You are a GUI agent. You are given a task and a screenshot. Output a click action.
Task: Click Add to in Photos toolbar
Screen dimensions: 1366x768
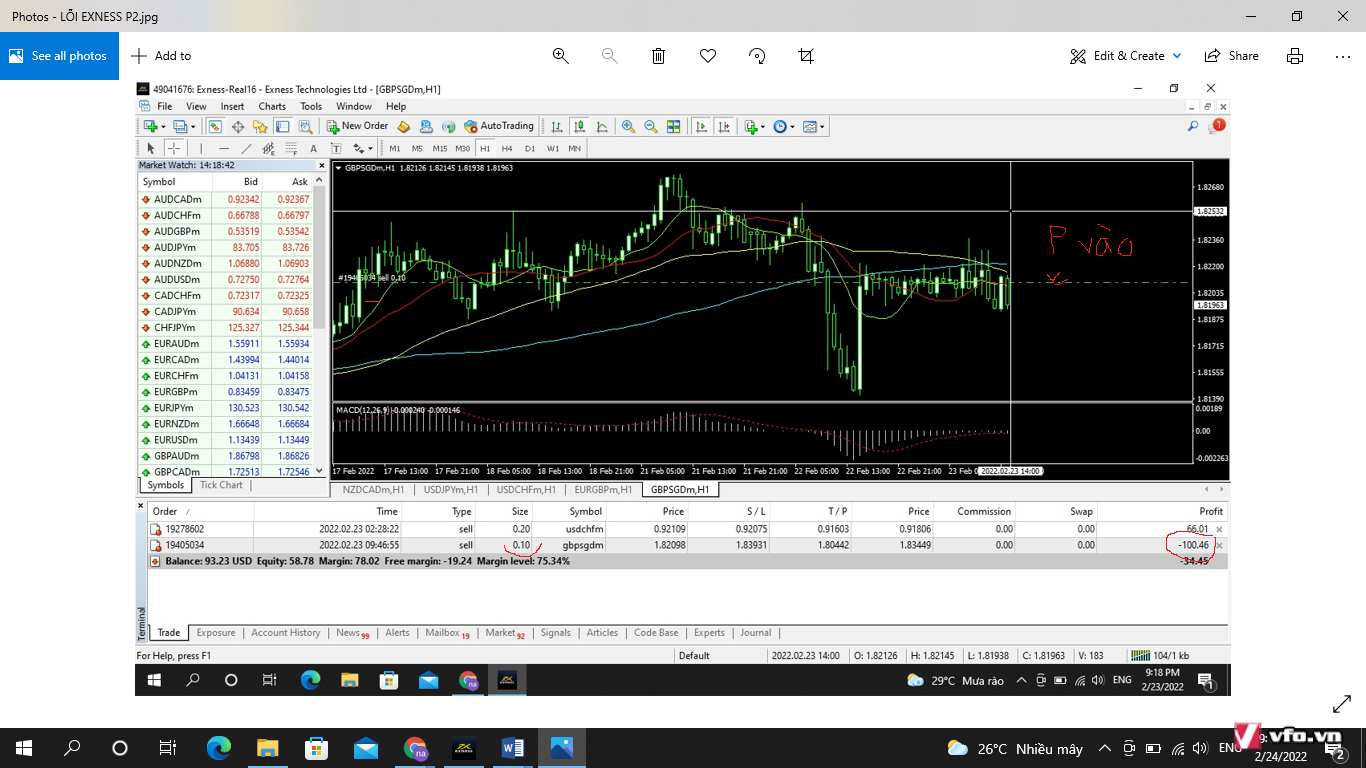161,56
